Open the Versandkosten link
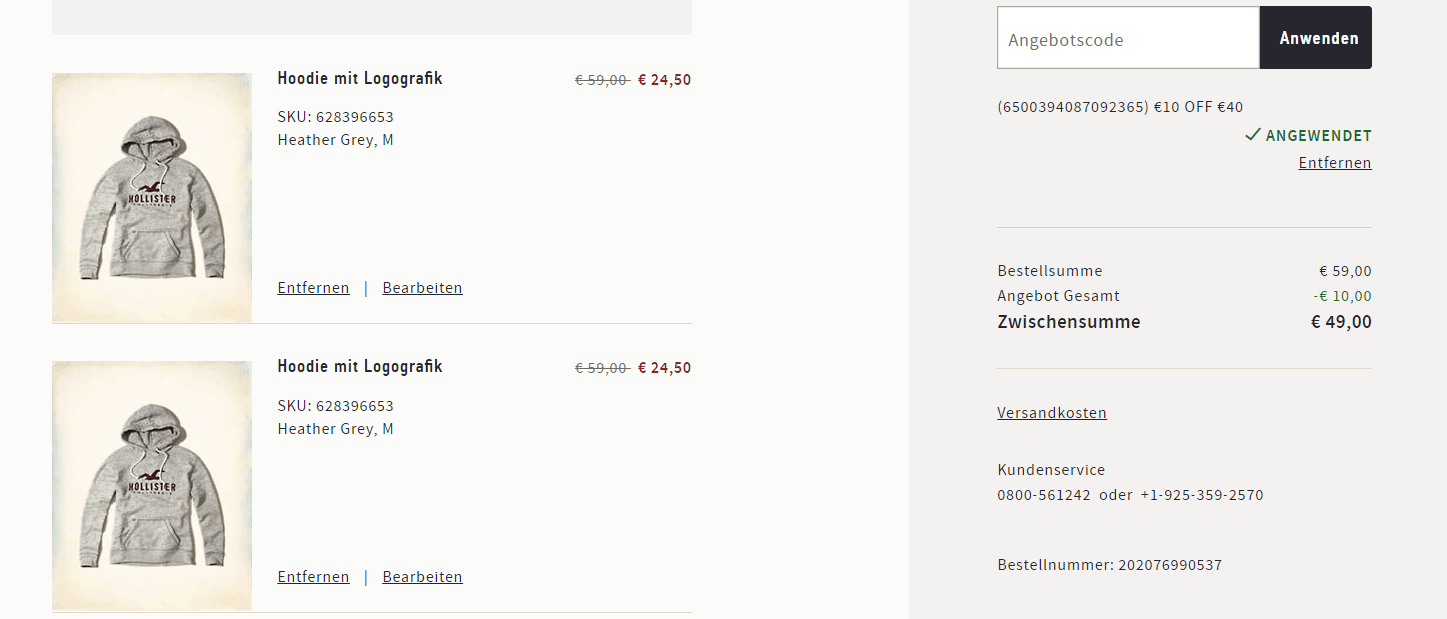The height and width of the screenshot is (619, 1447). point(1051,413)
